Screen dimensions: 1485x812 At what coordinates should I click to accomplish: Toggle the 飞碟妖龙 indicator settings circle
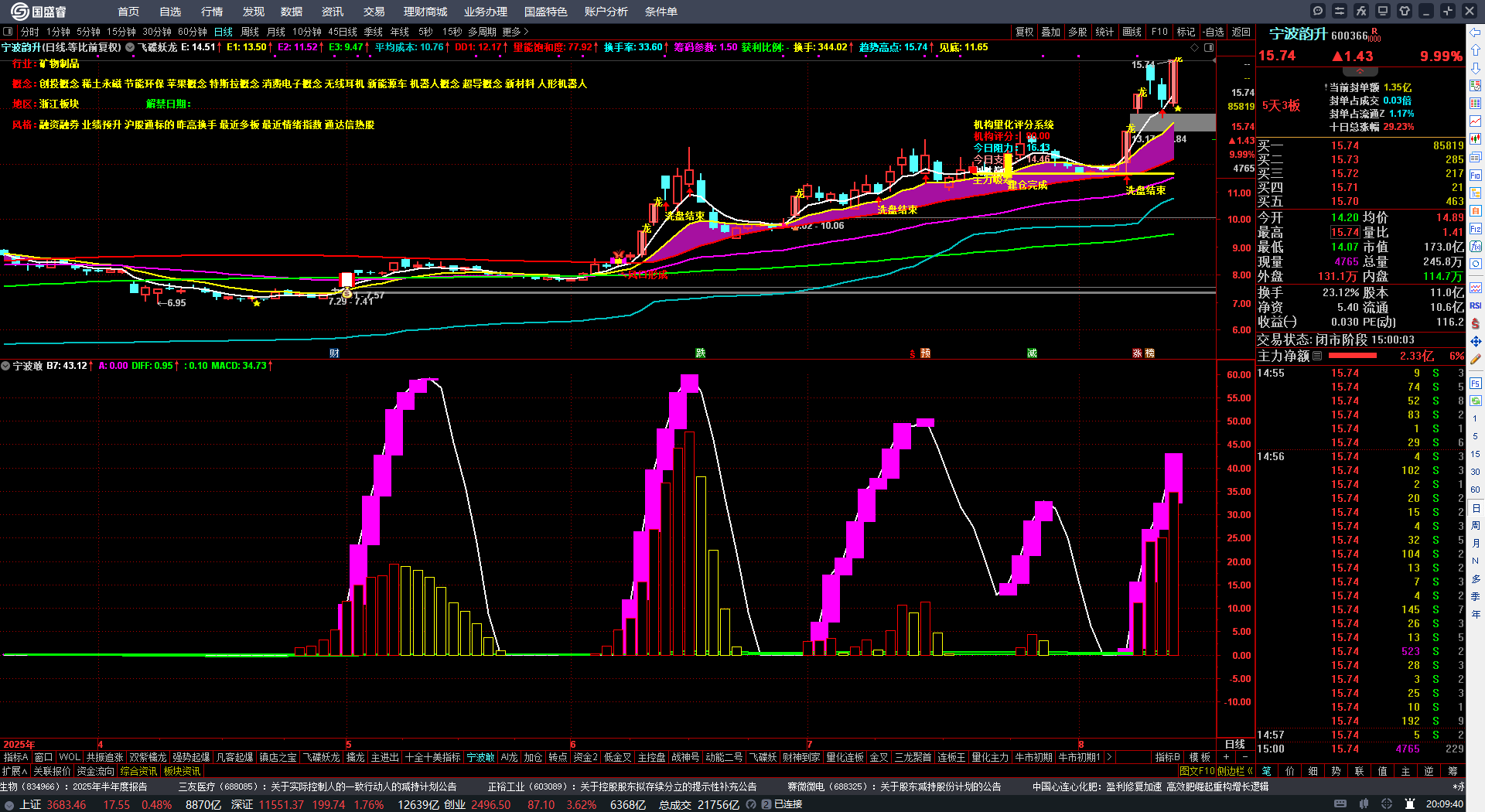click(x=130, y=47)
